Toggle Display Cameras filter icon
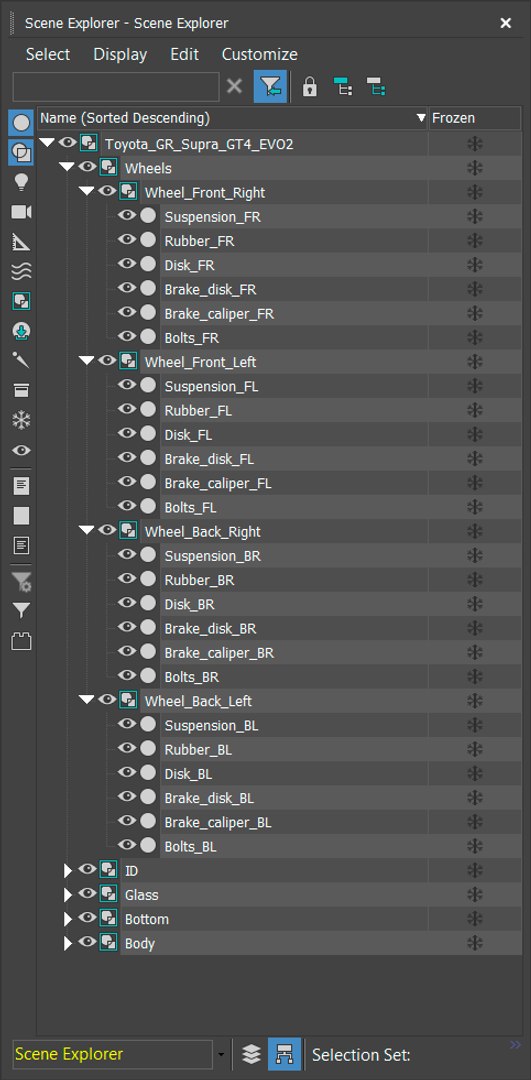 [x=21, y=211]
